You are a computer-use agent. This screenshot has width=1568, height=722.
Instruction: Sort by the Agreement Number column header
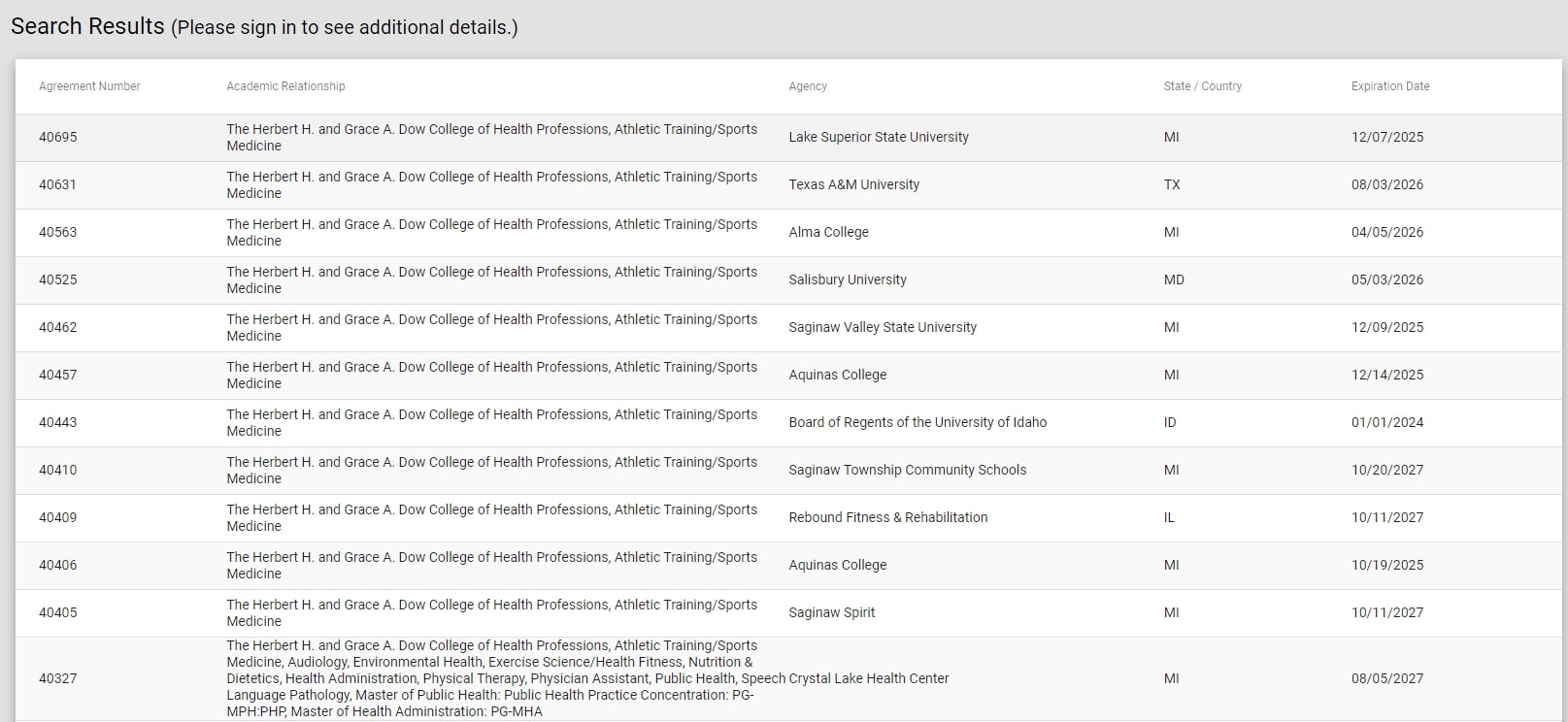tap(89, 86)
